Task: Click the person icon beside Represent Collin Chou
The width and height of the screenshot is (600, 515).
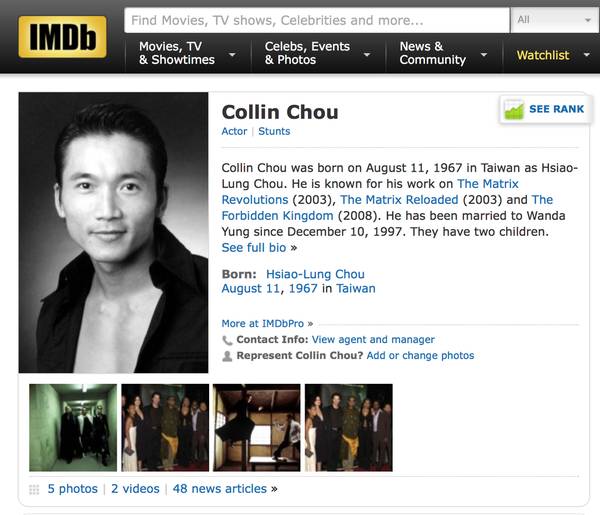Action: (227, 356)
